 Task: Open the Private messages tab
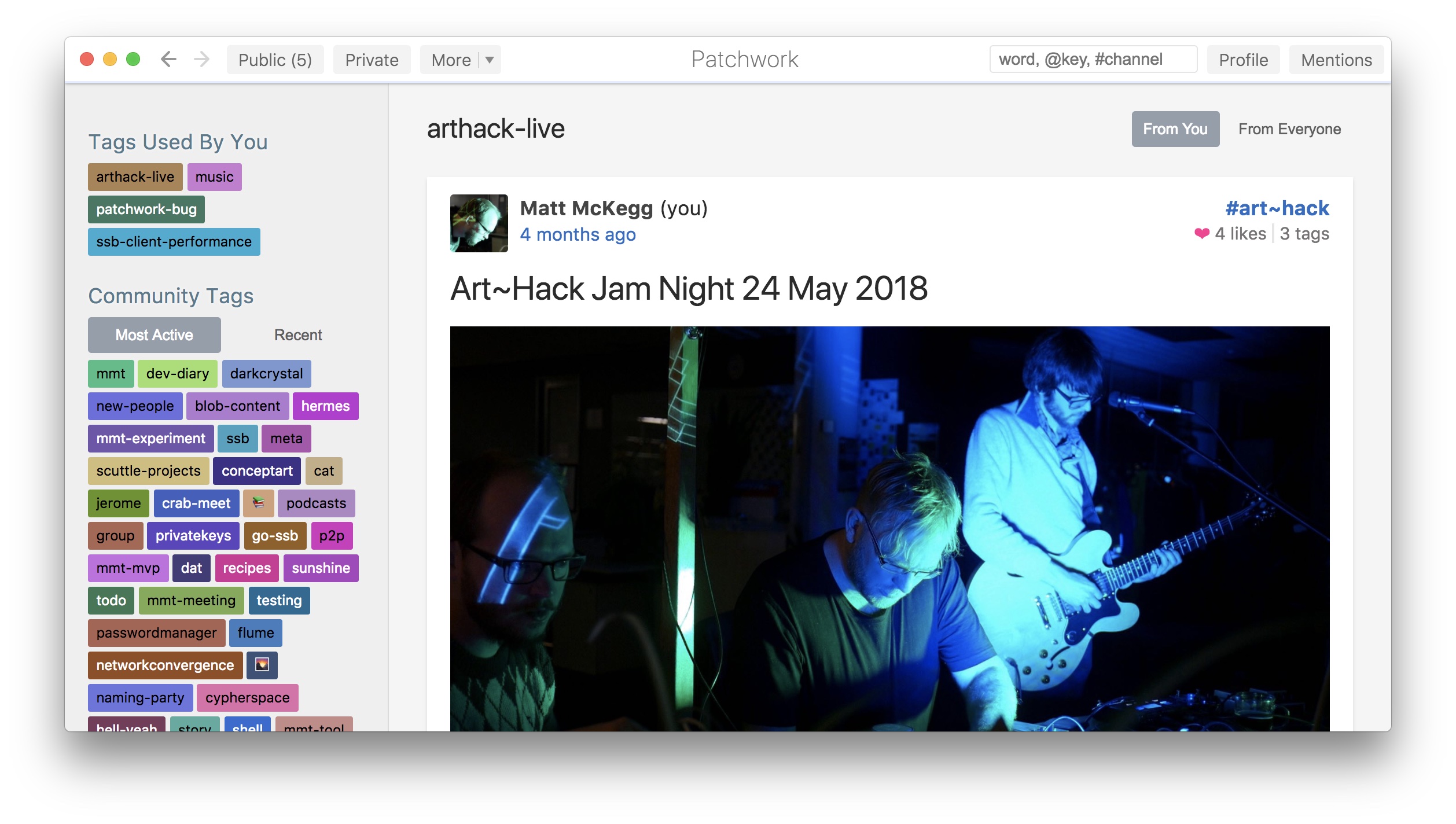[x=372, y=60]
